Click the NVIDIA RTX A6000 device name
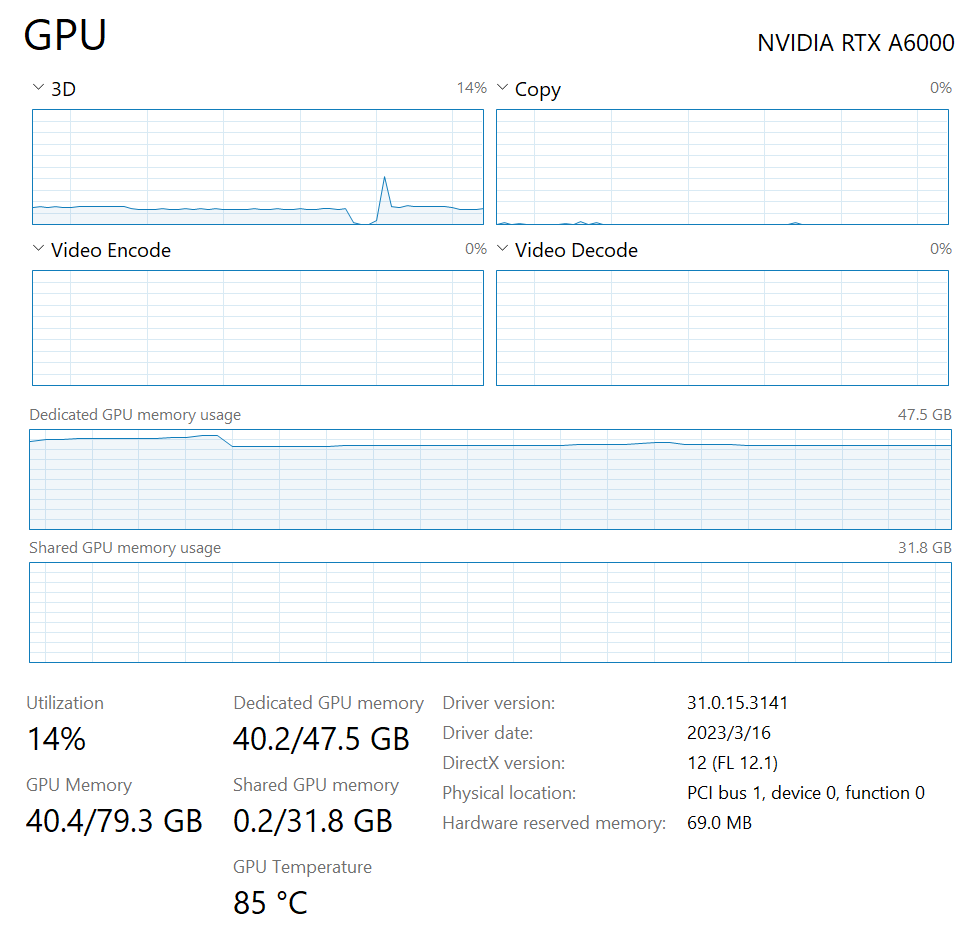The height and width of the screenshot is (946, 966). click(855, 43)
